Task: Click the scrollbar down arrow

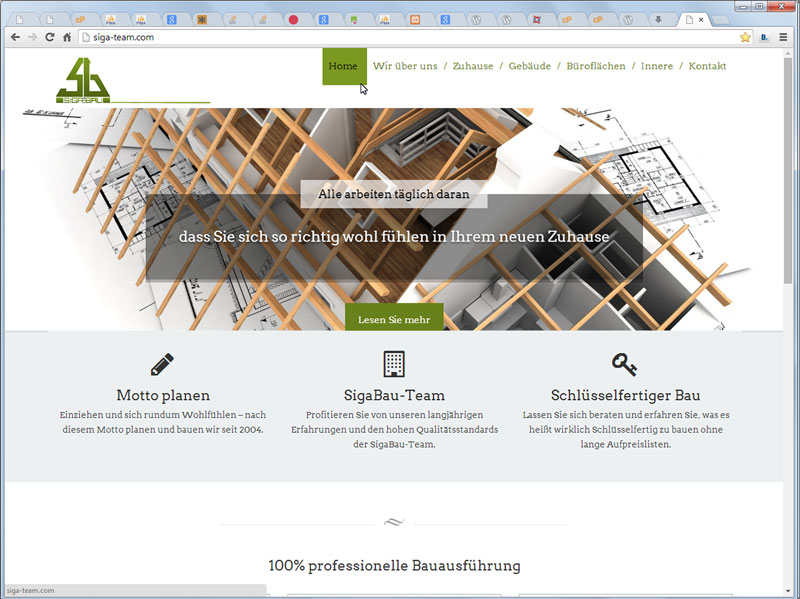Action: click(x=788, y=591)
